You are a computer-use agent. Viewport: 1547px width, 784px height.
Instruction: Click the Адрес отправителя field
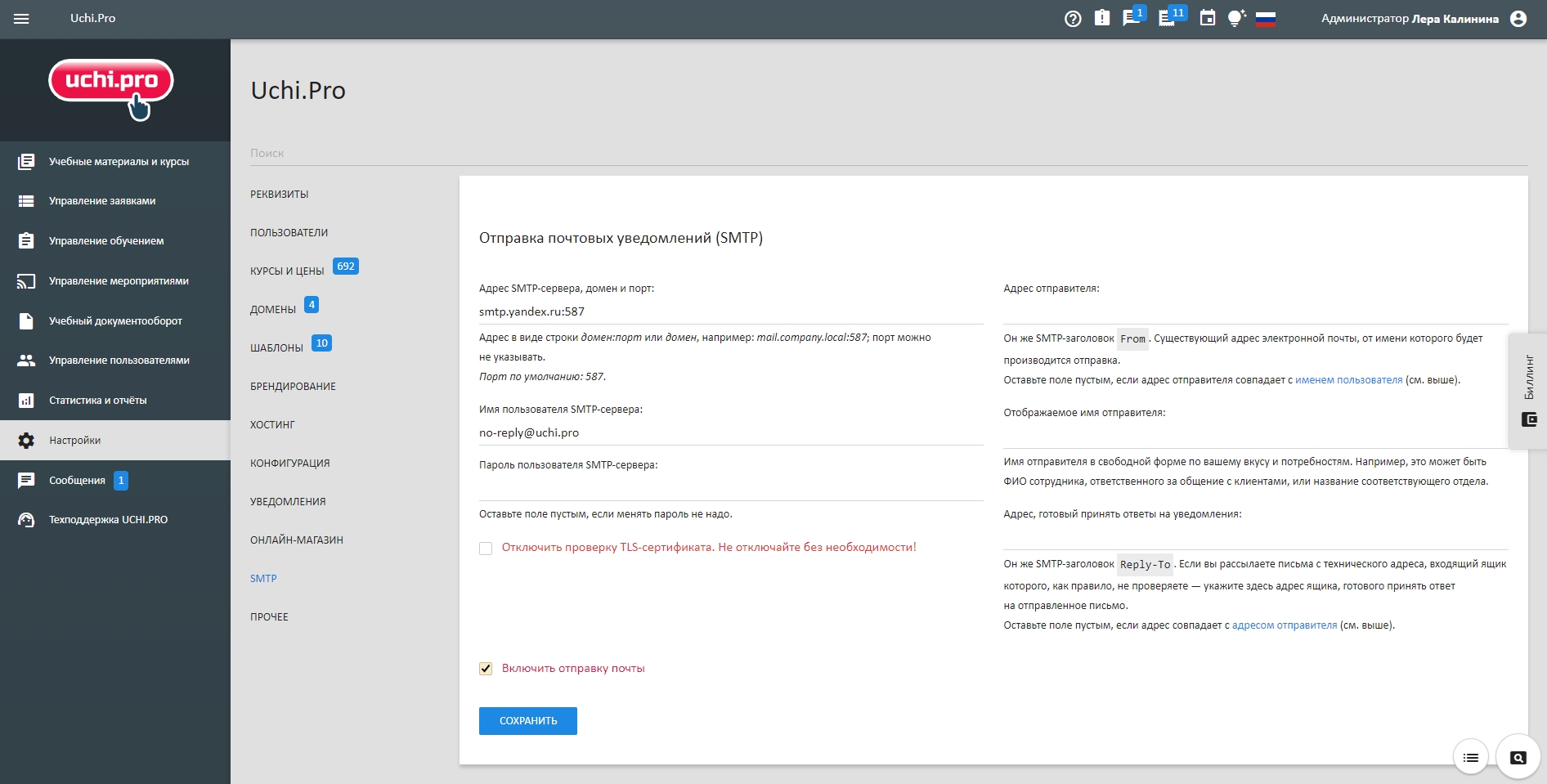click(1256, 311)
